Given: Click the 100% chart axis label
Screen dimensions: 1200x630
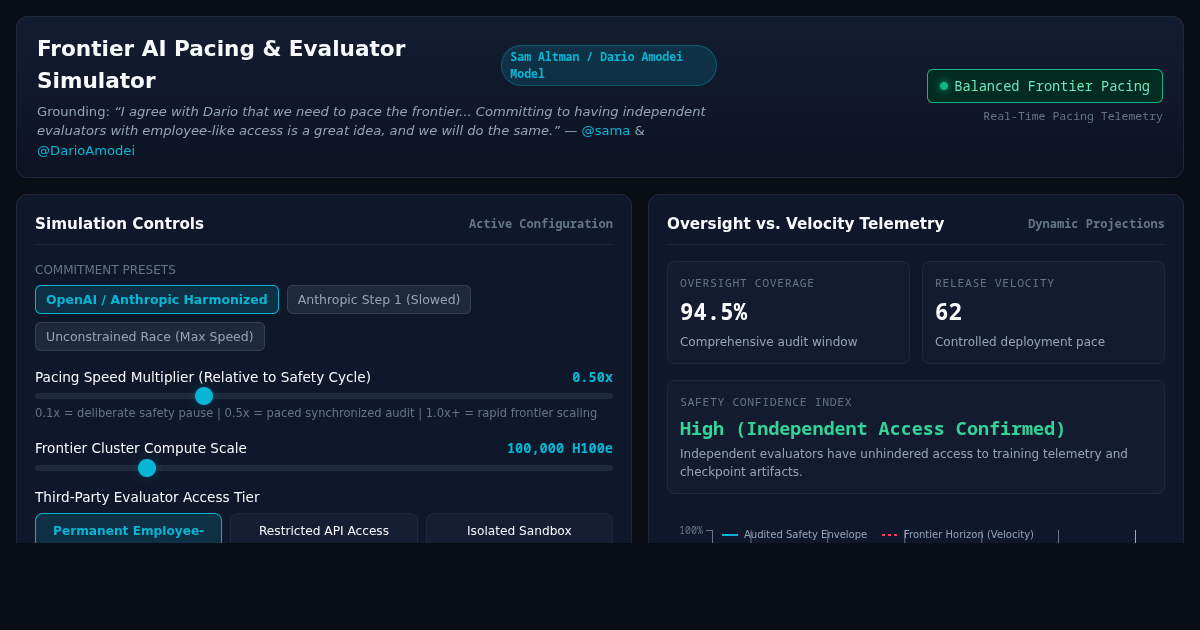Looking at the screenshot, I should pyautogui.click(x=691, y=530).
